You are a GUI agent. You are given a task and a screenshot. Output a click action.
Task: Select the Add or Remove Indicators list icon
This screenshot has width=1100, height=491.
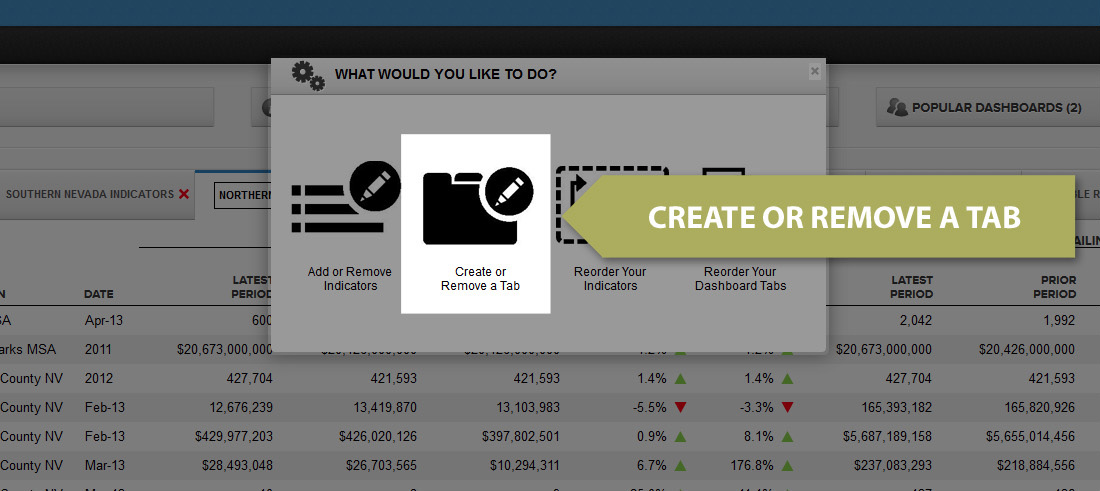coord(346,197)
